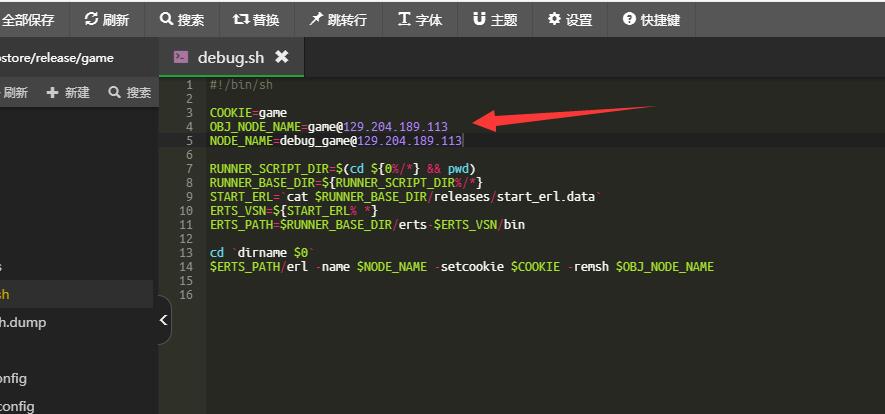
Task: Open 搜索 search from the top toolbar
Action: point(182,19)
